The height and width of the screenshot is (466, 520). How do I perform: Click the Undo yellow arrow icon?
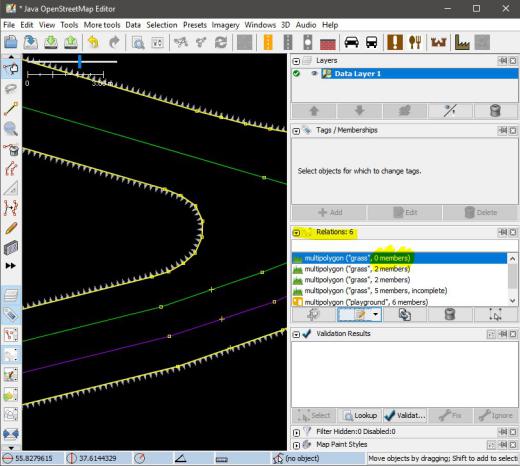click(x=94, y=42)
